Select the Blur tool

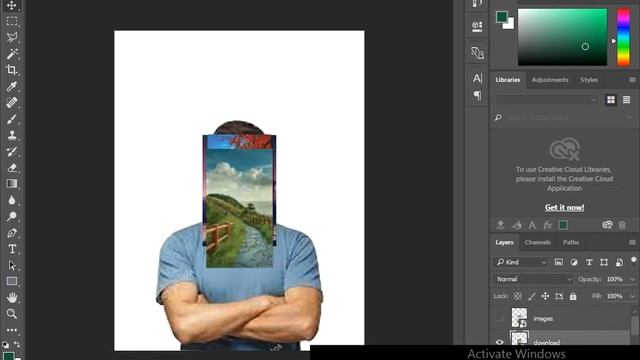coord(11,200)
